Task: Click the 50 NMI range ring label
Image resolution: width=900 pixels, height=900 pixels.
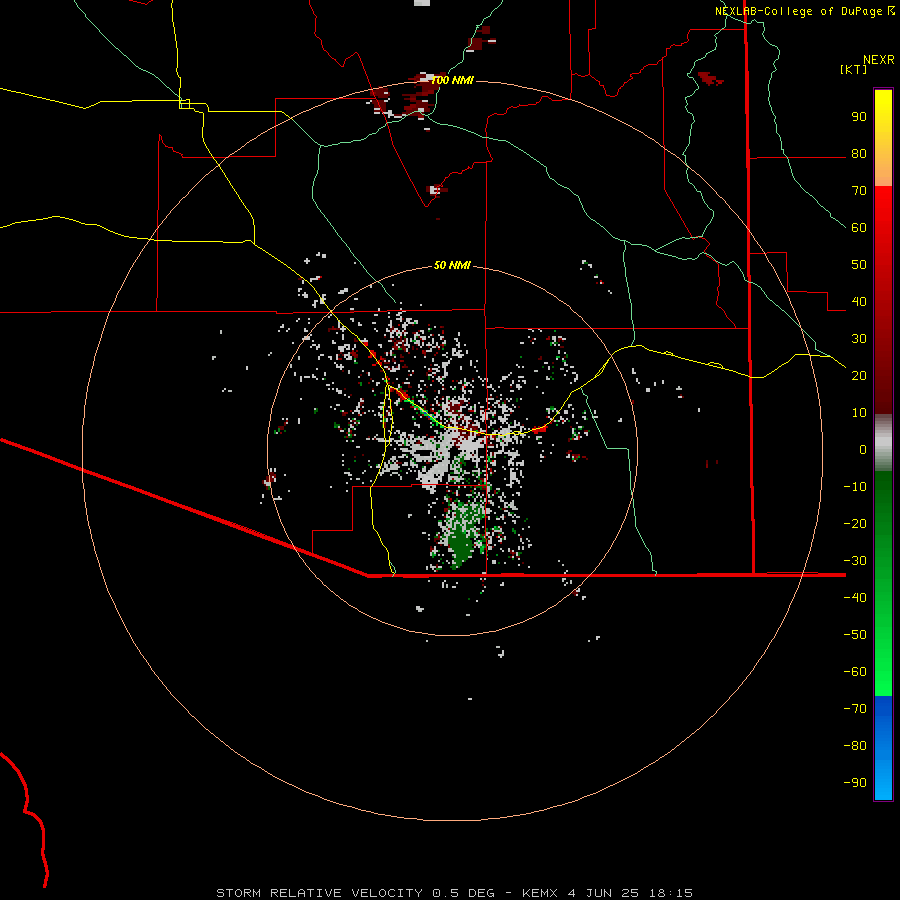Action: point(452,265)
